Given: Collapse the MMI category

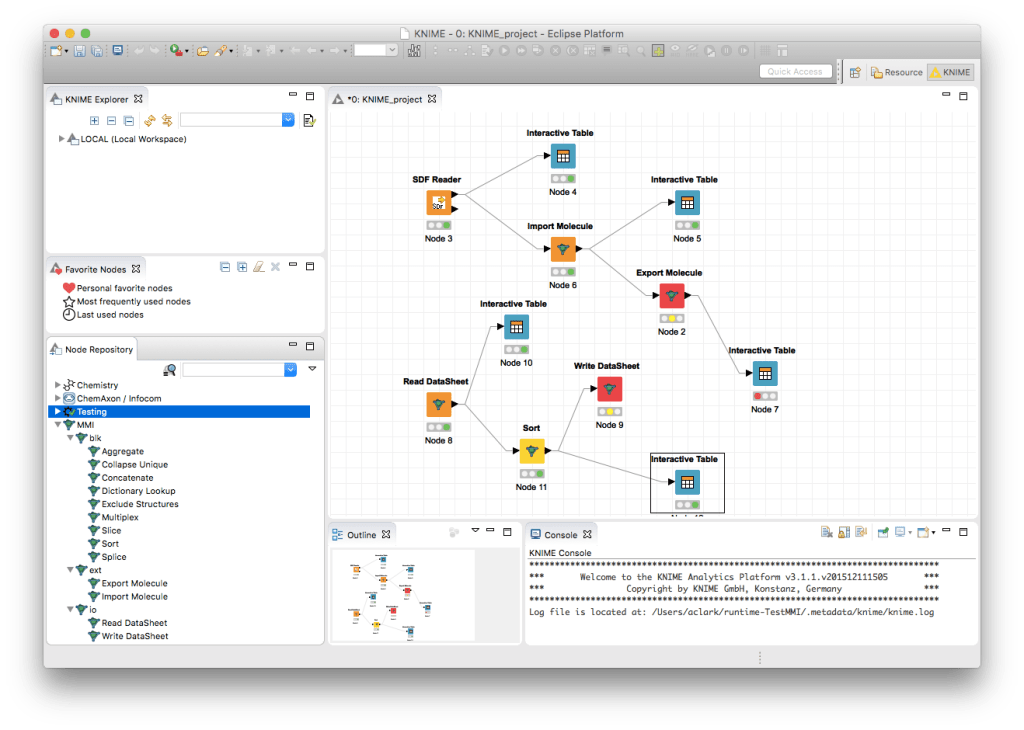Looking at the screenshot, I should pyautogui.click(x=57, y=425).
